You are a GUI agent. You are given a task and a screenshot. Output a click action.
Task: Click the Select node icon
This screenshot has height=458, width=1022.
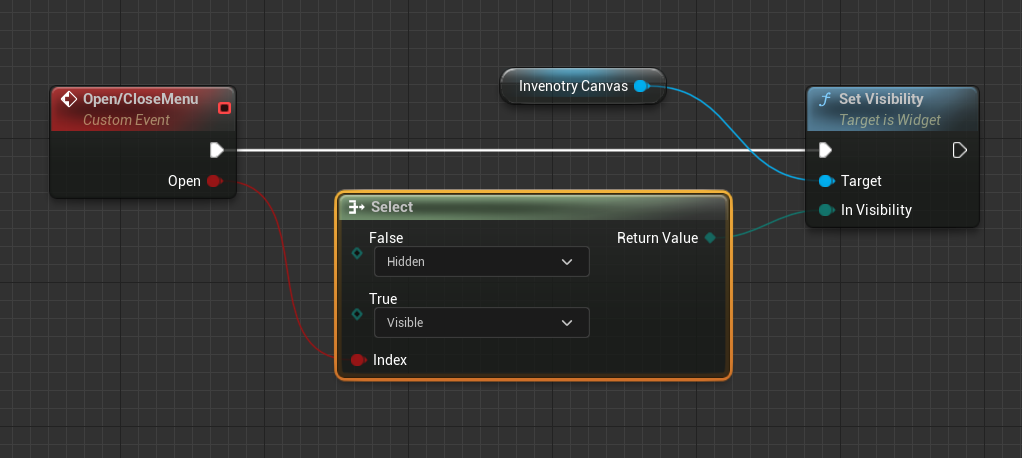click(357, 207)
